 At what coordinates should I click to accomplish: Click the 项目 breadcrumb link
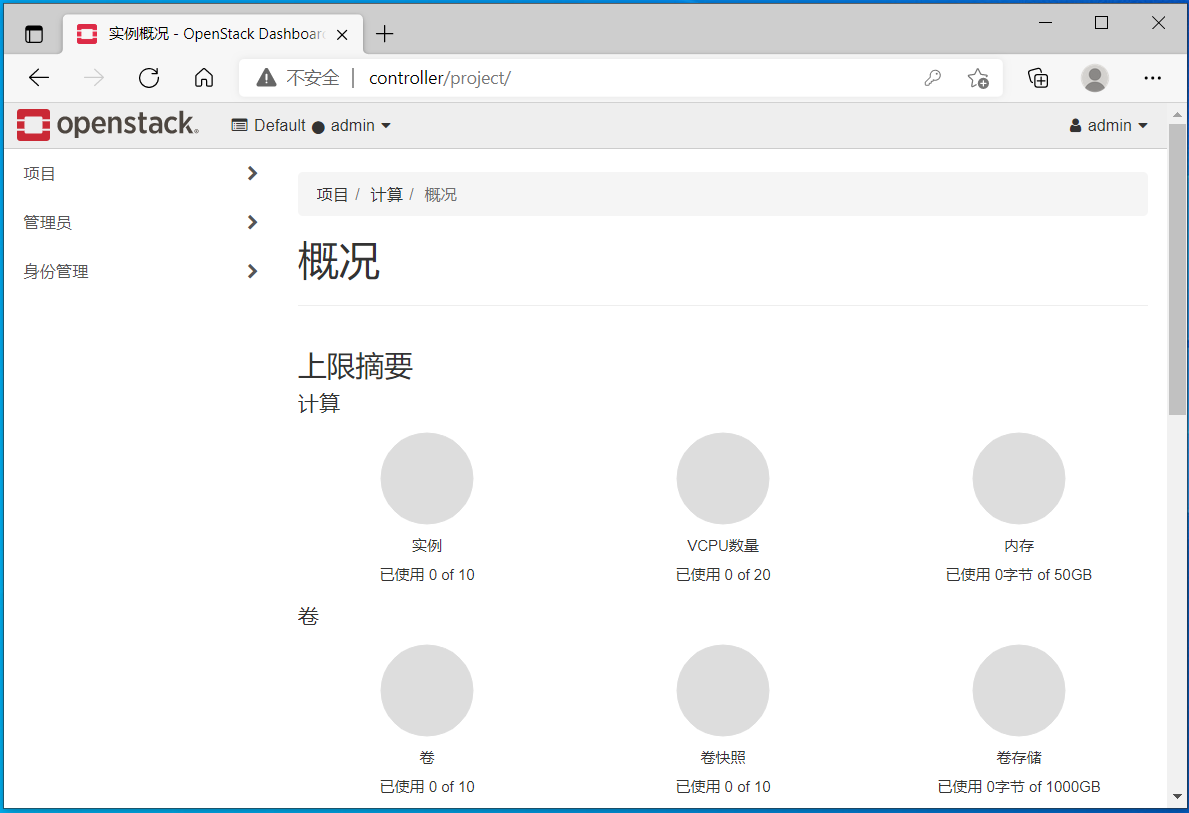tap(333, 194)
